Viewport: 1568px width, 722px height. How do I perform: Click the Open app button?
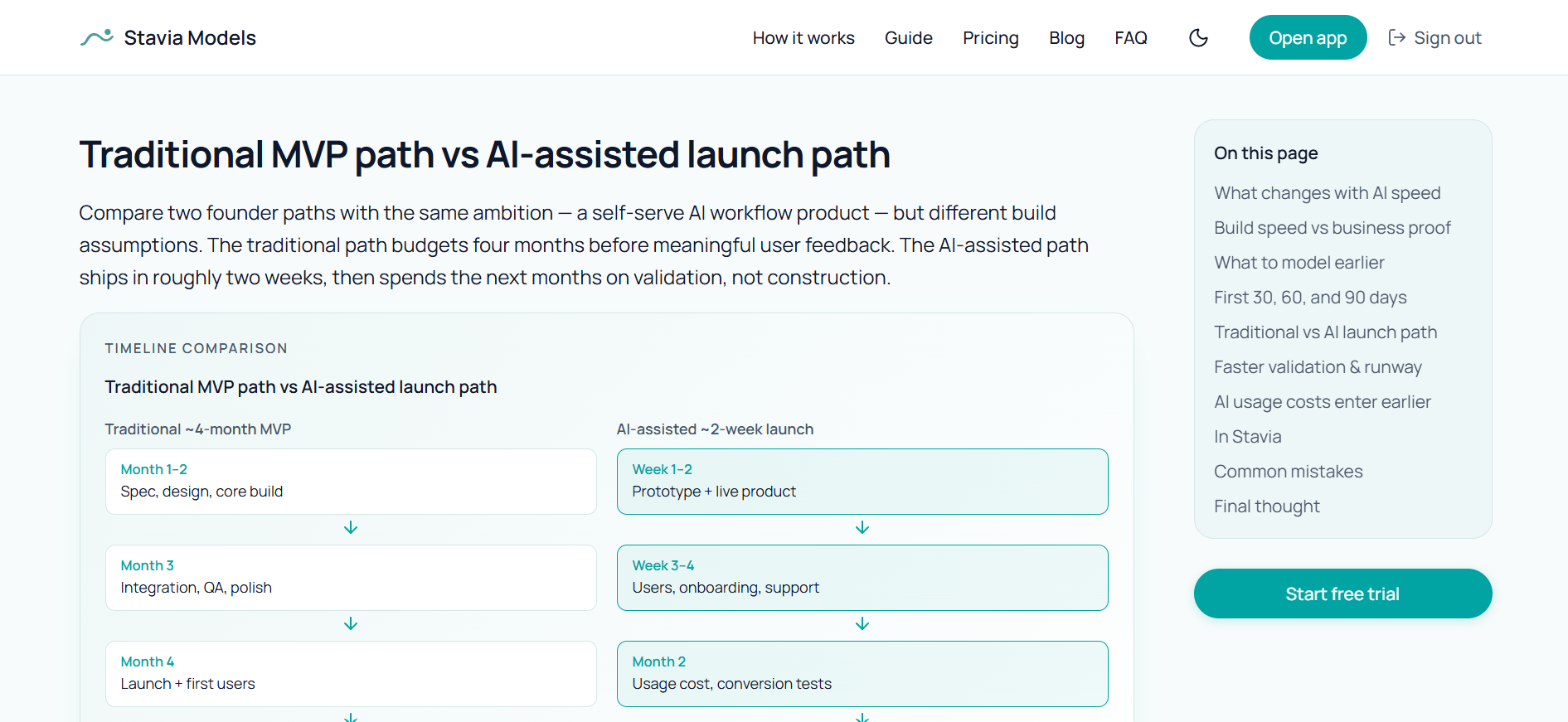click(1308, 37)
